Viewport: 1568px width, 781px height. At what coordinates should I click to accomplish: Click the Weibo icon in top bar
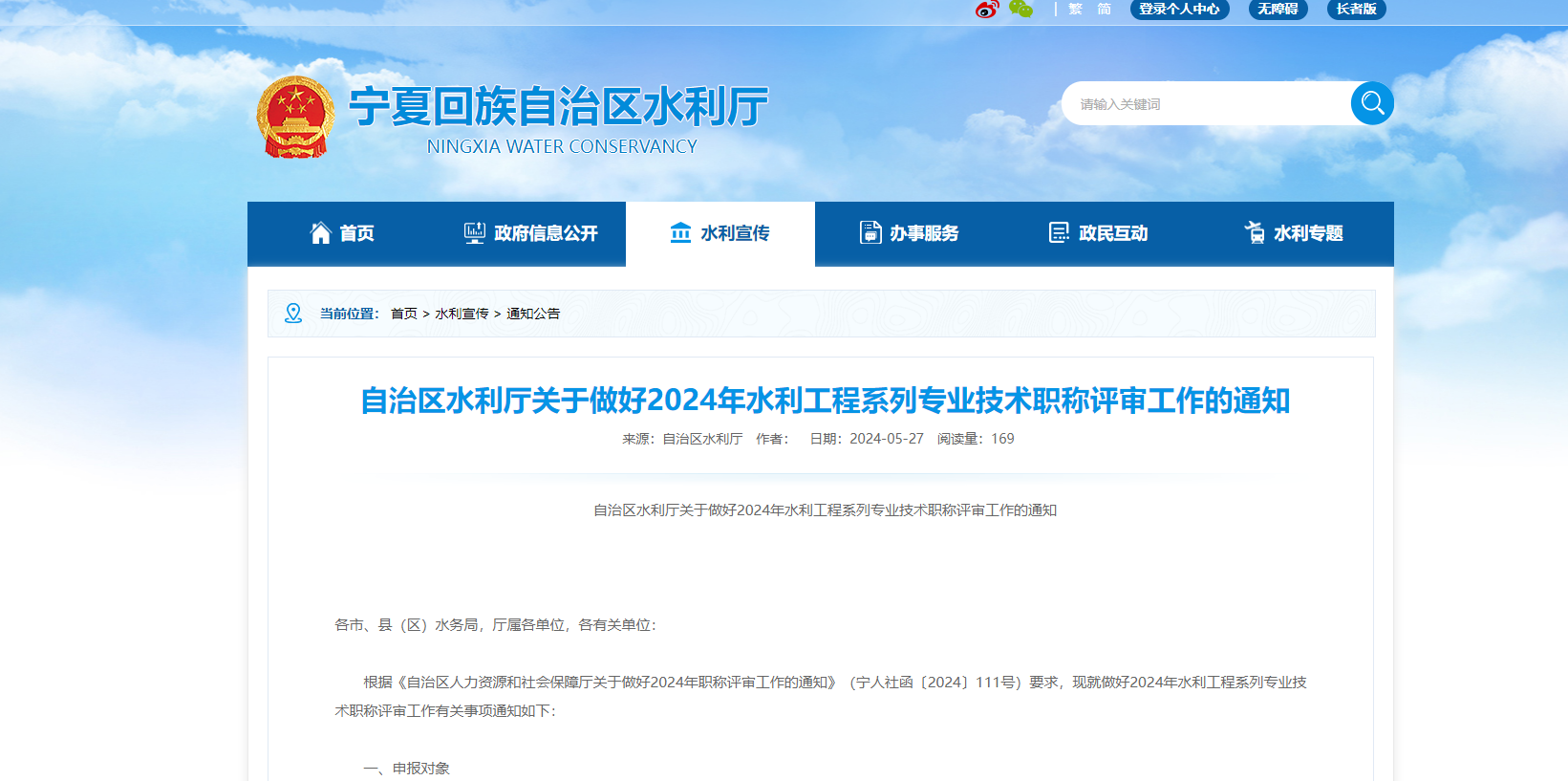(987, 10)
